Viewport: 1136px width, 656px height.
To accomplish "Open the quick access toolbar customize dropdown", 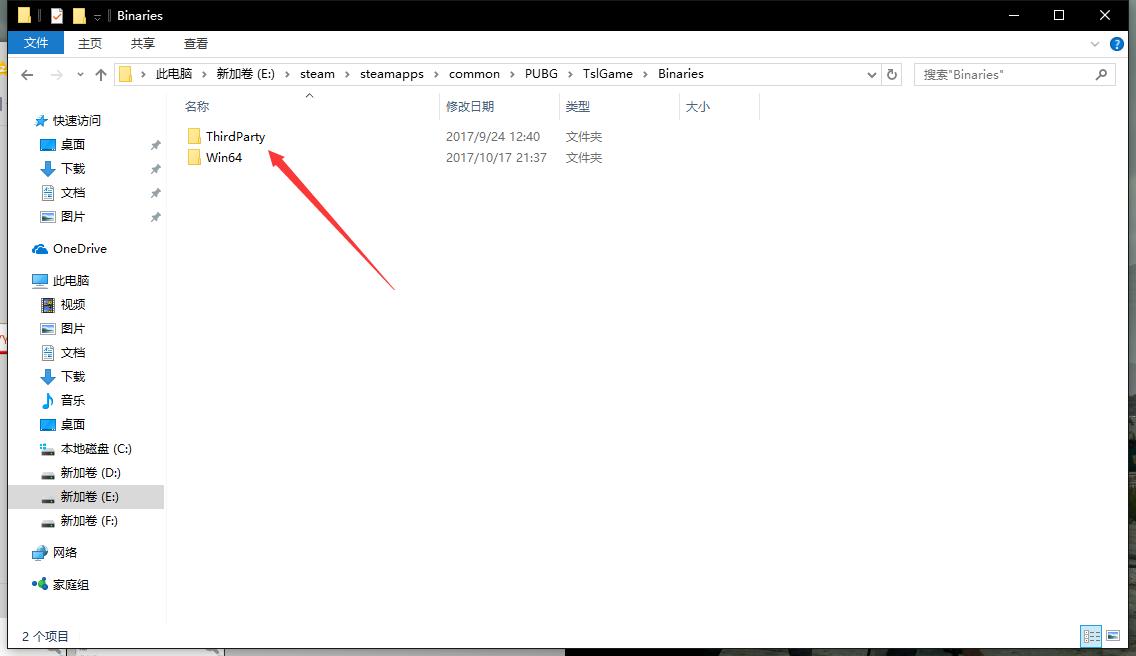I will coord(97,16).
